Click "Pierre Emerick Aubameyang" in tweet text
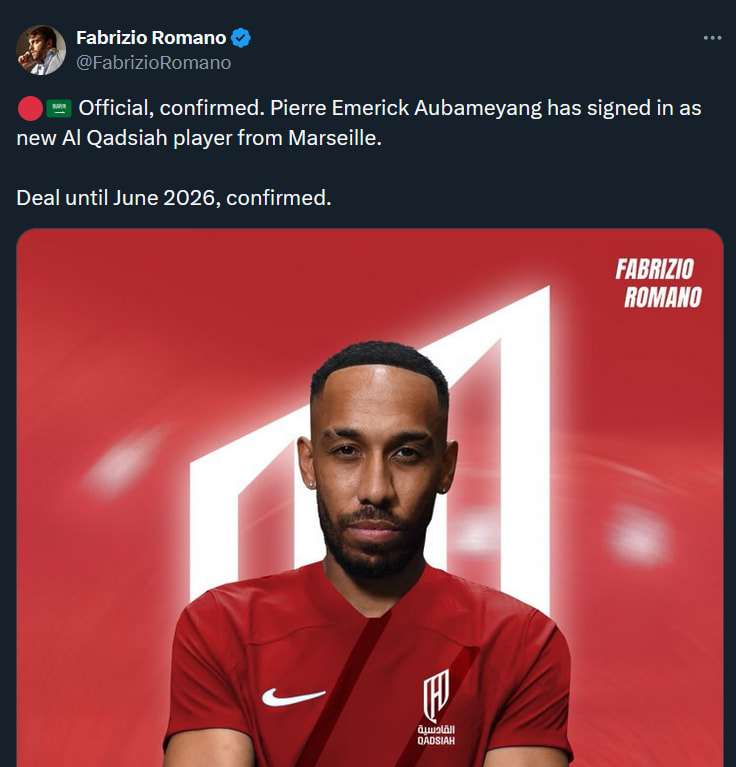736x767 pixels. 406,108
